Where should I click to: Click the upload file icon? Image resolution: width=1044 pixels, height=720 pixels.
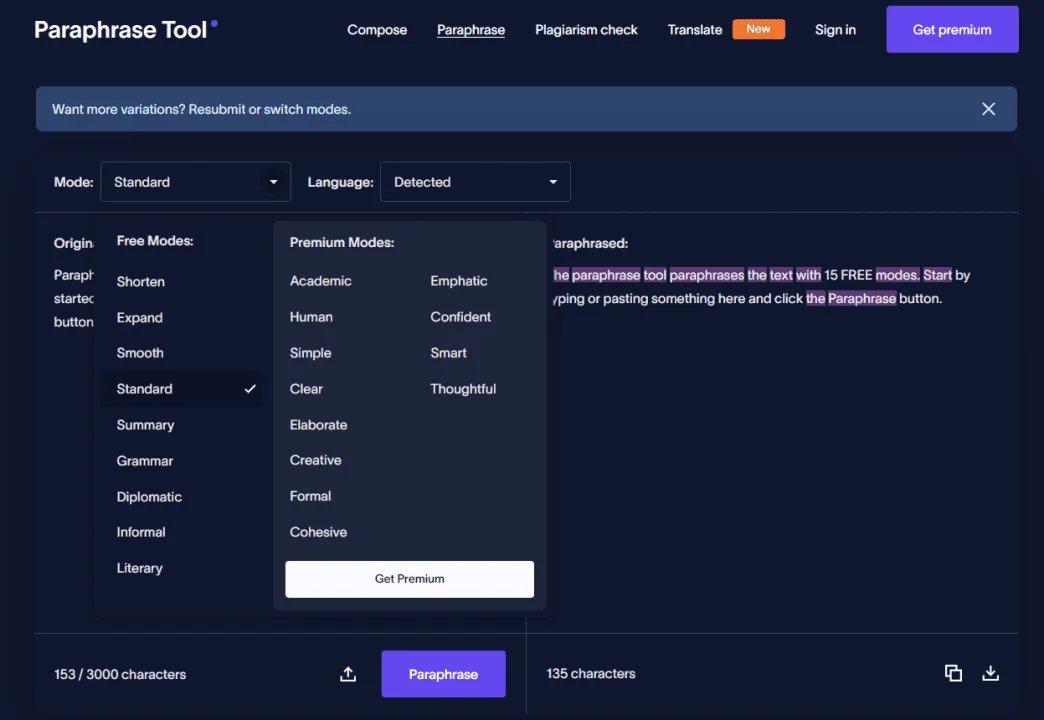click(x=348, y=674)
